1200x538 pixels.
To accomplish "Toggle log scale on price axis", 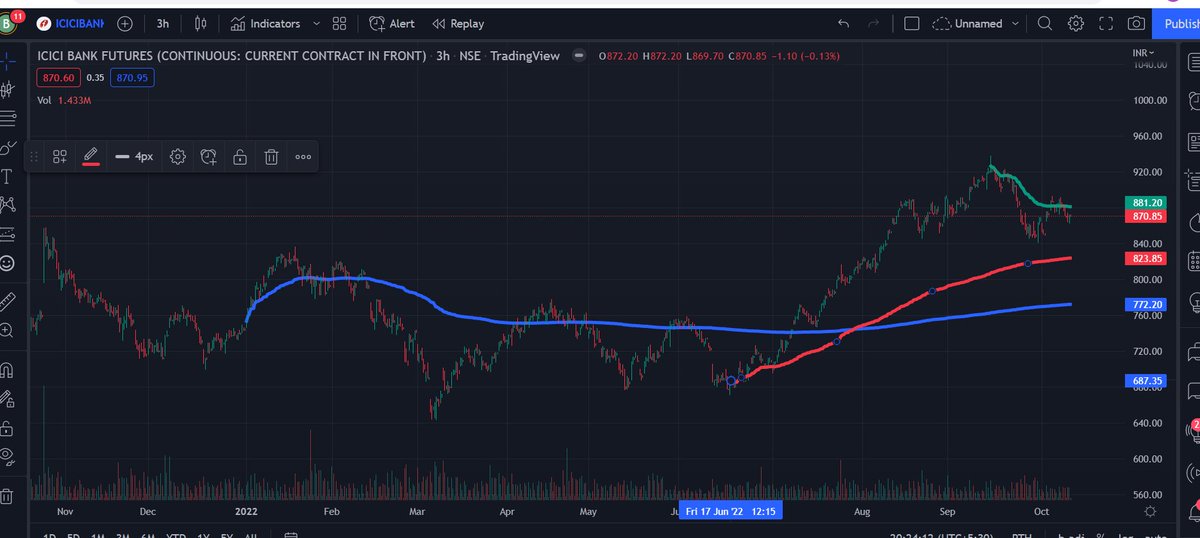I will pyautogui.click(x=1124, y=536).
